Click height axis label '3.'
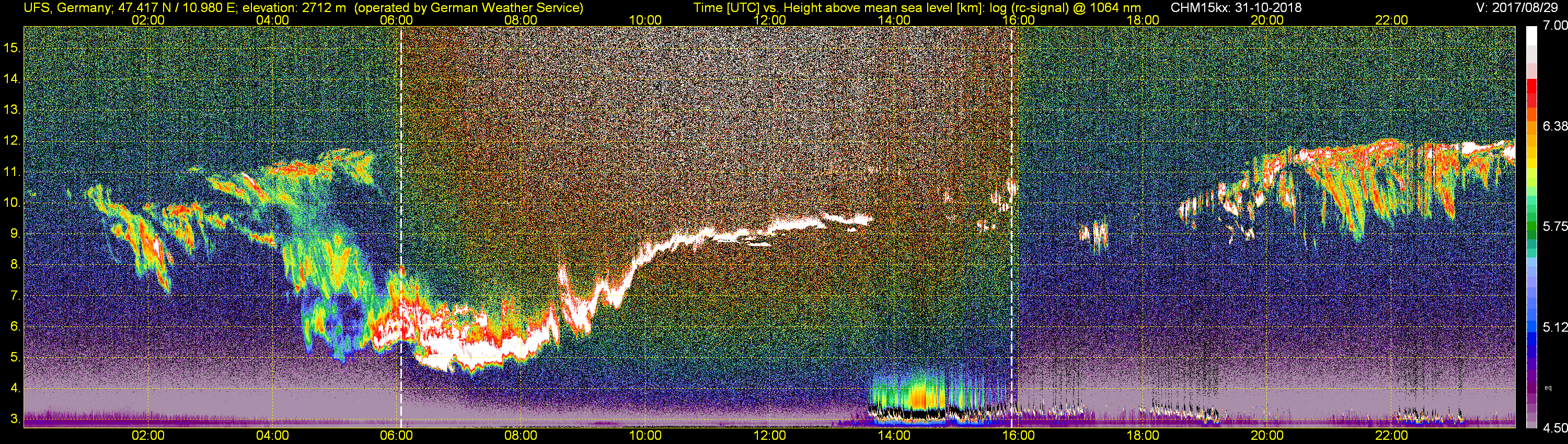The width and height of the screenshot is (1568, 444). click(16, 419)
